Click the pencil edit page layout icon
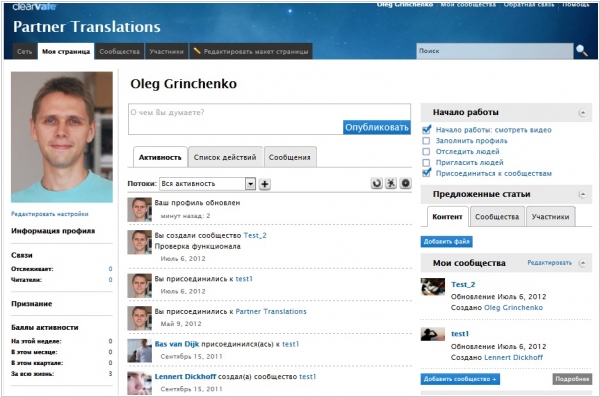600x397 pixels. point(197,51)
